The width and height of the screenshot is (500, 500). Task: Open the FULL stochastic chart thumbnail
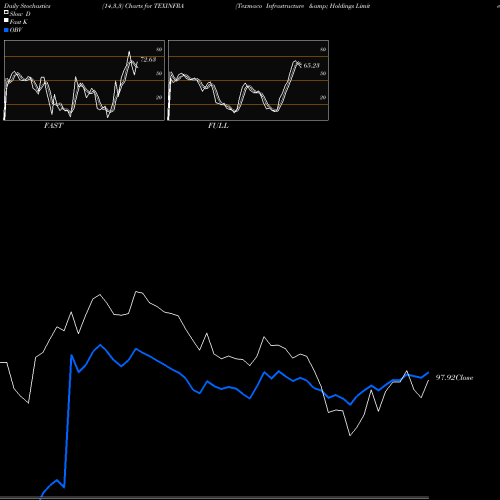click(x=248, y=80)
